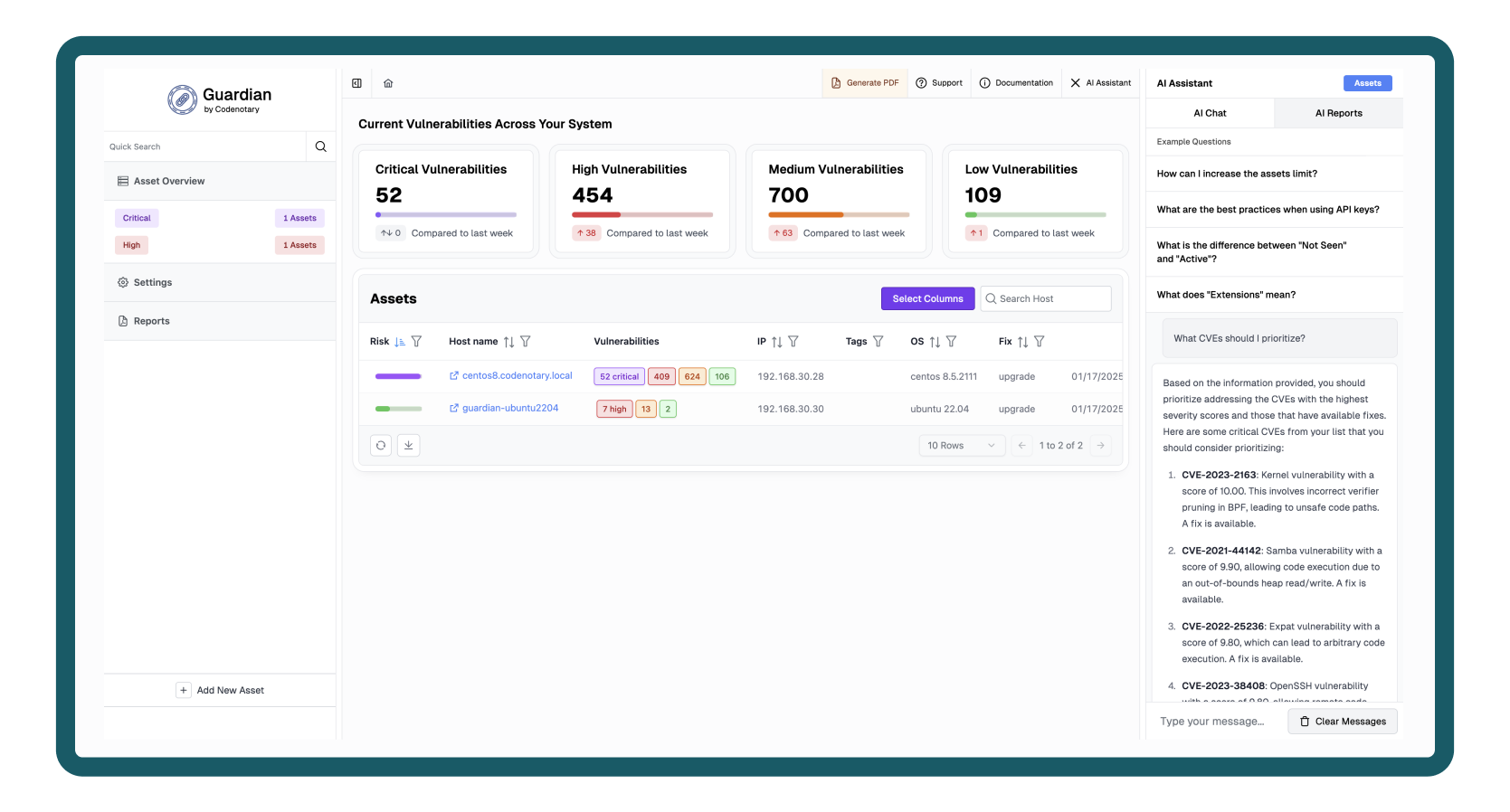Switch to AI Chat tab

click(1210, 113)
